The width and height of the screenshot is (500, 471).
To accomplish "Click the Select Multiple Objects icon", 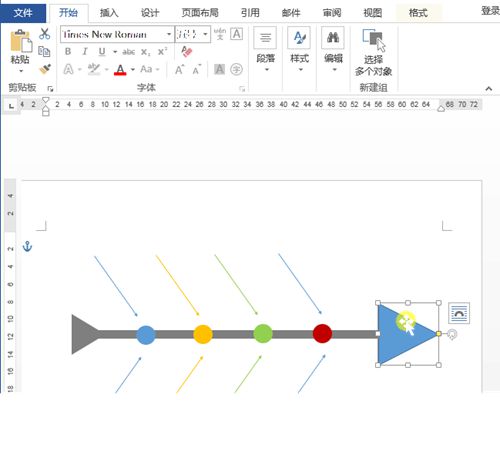I will tap(373, 40).
